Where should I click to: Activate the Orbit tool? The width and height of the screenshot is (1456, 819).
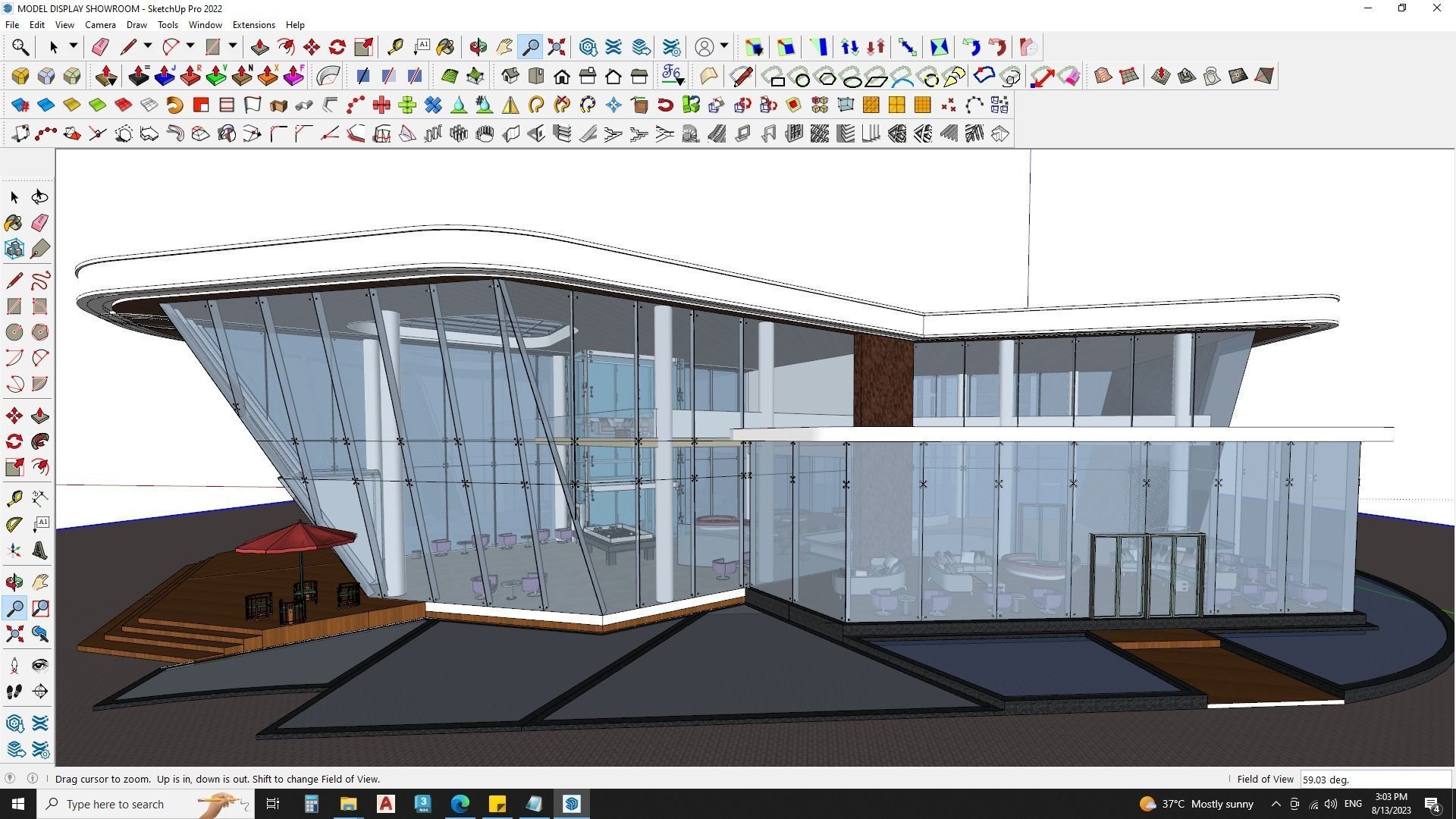477,46
